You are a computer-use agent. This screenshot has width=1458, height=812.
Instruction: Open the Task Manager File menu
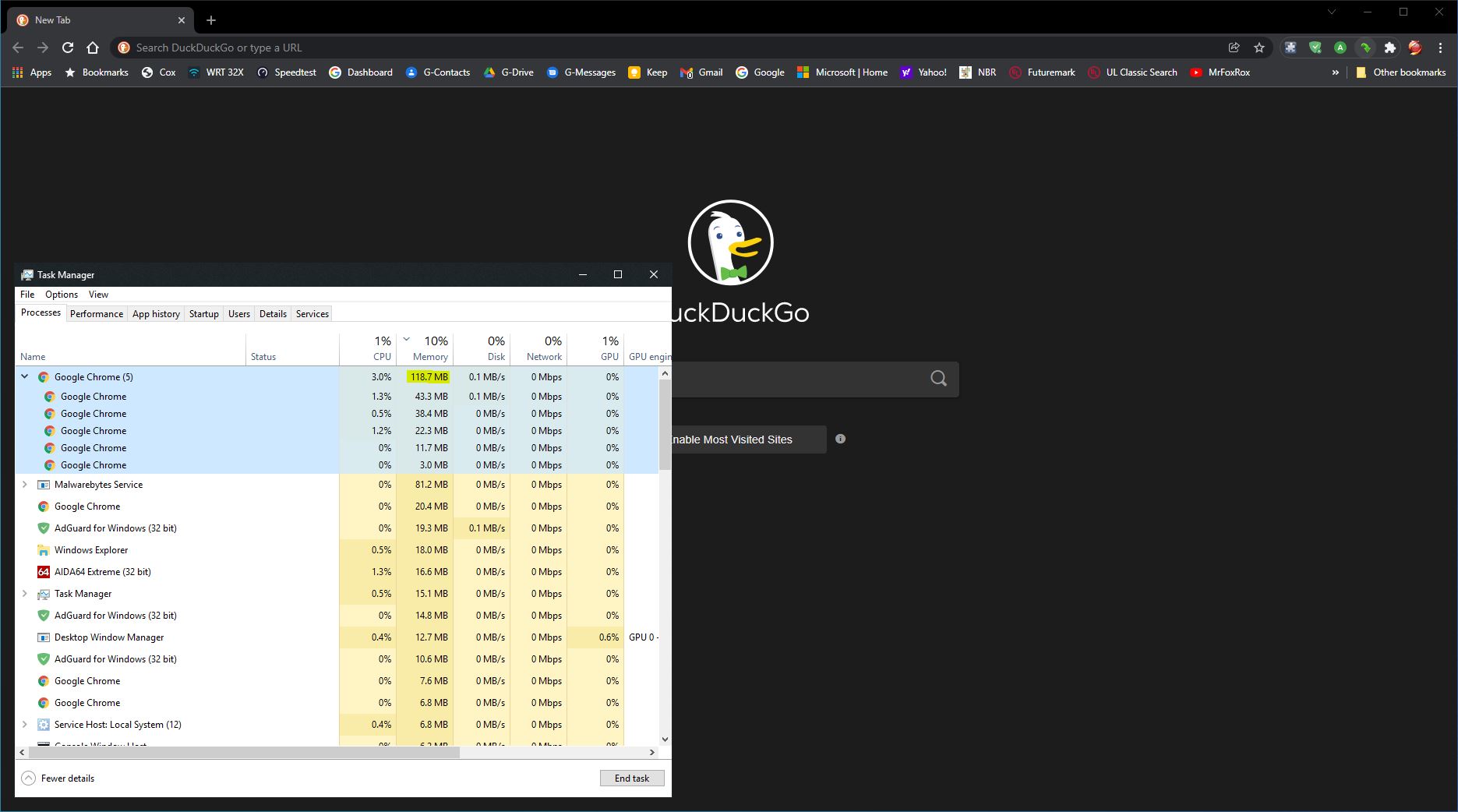click(x=27, y=295)
